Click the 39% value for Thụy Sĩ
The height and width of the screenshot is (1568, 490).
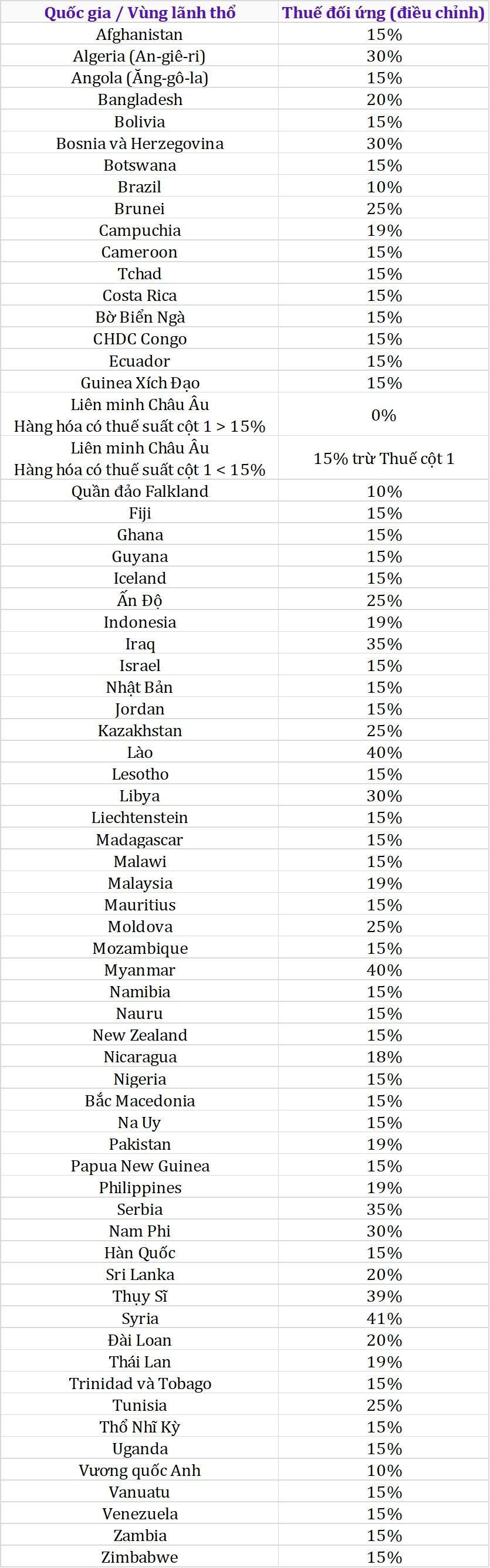[x=383, y=1296]
